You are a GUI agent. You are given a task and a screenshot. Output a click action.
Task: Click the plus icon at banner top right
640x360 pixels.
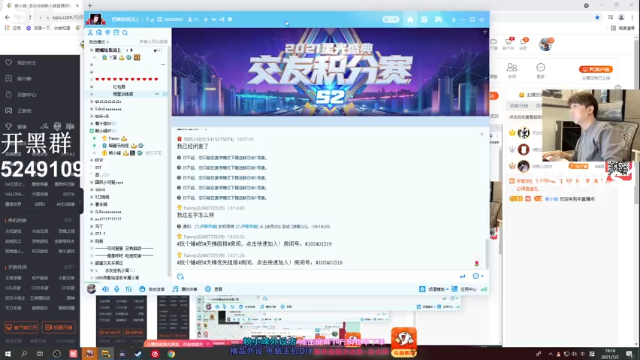484,31
